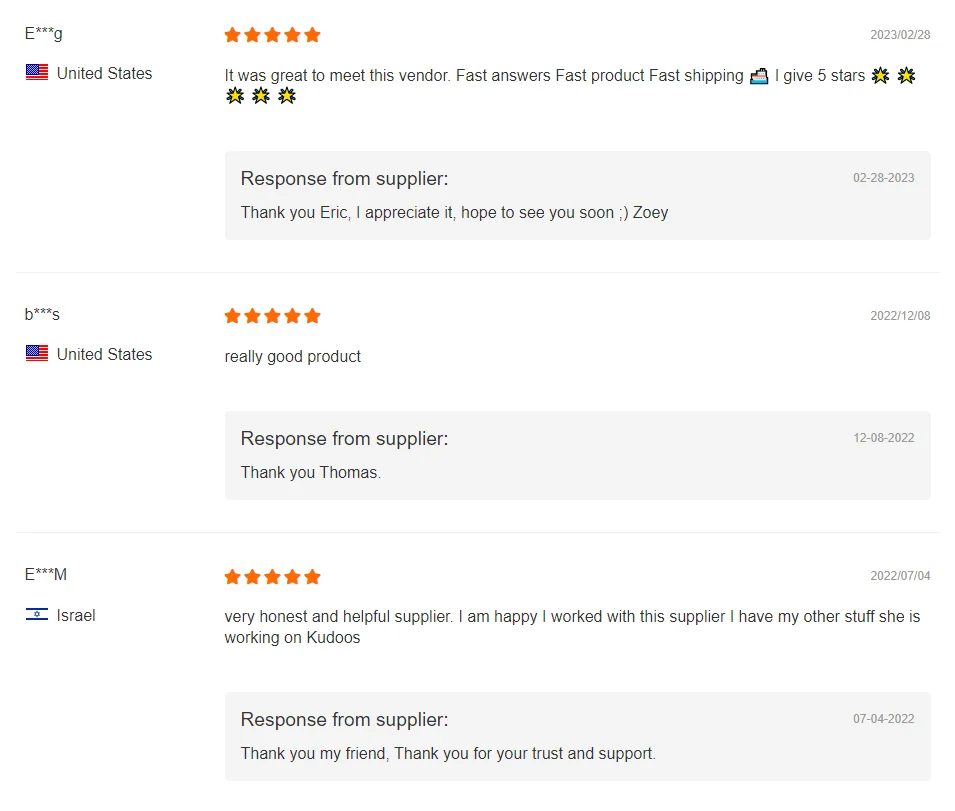
Task: Click the supplier response date 12-08-2022
Action: [x=883, y=438]
